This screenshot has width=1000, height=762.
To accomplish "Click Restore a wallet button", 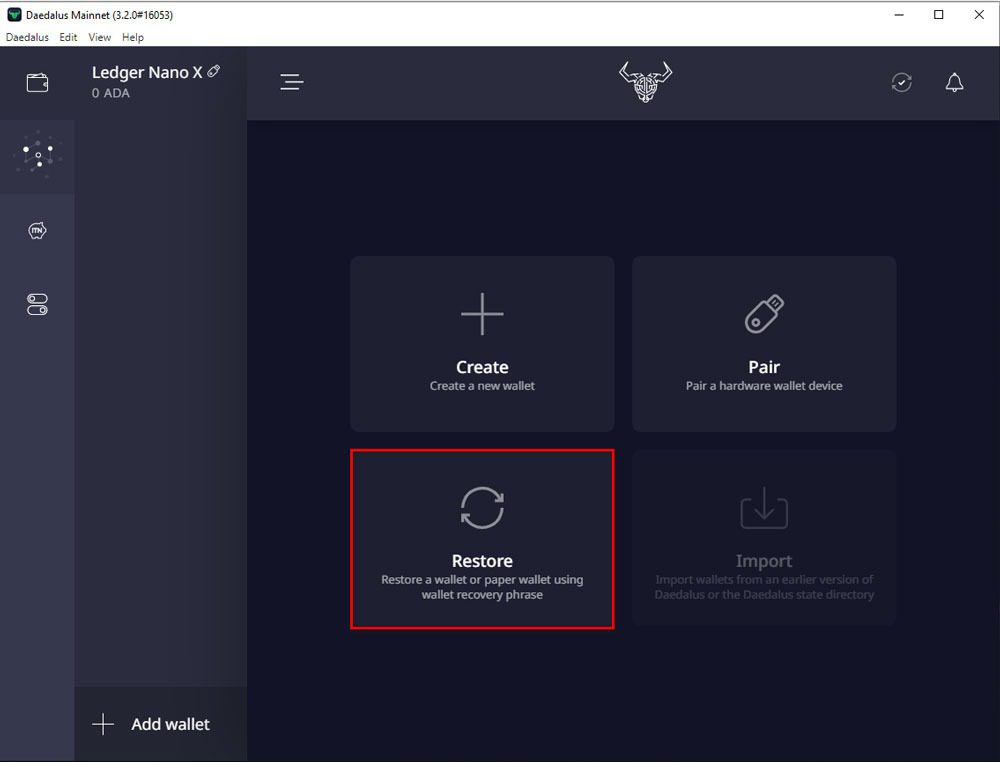I will (x=482, y=539).
